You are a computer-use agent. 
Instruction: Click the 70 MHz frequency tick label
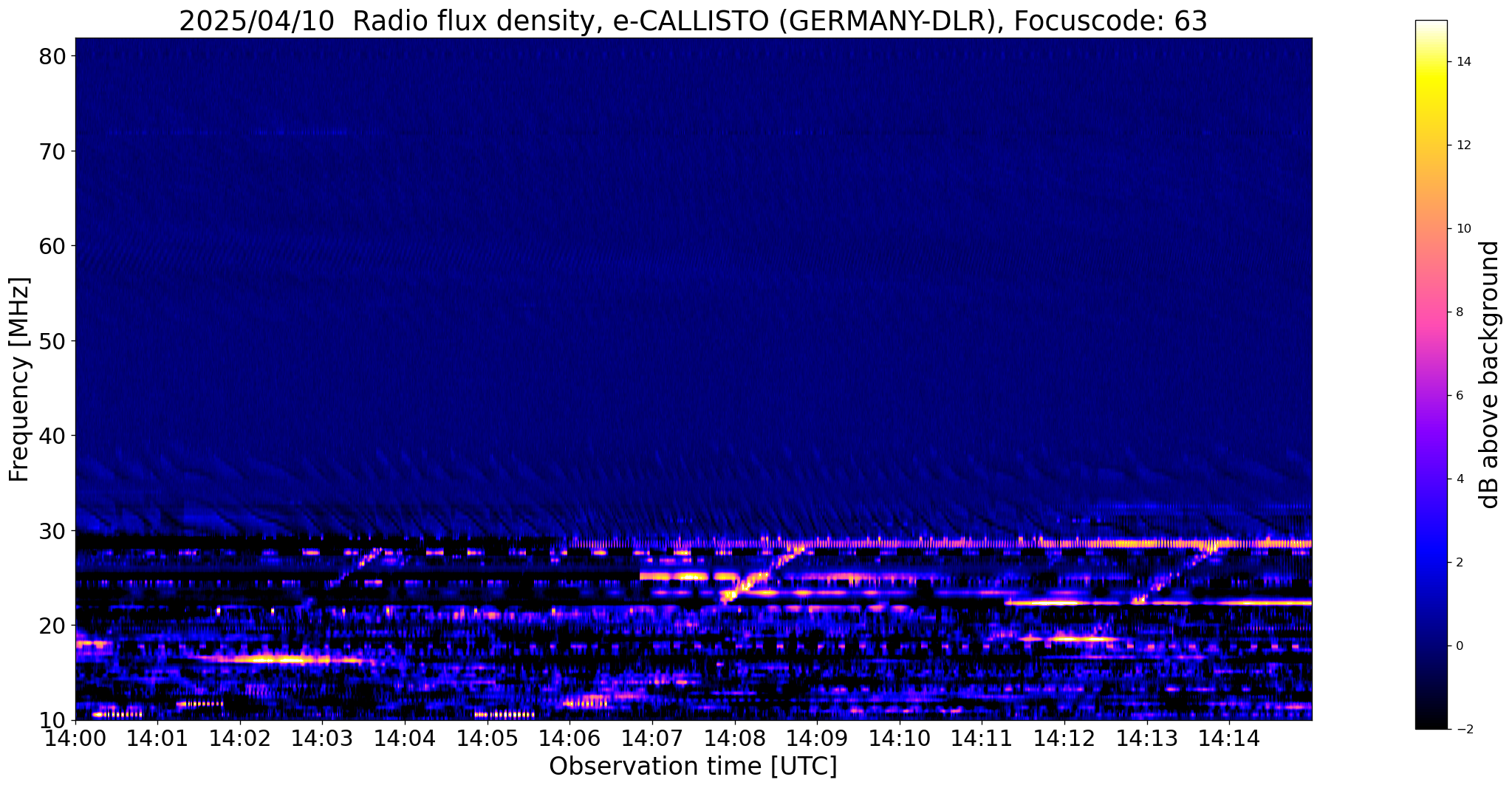point(52,151)
